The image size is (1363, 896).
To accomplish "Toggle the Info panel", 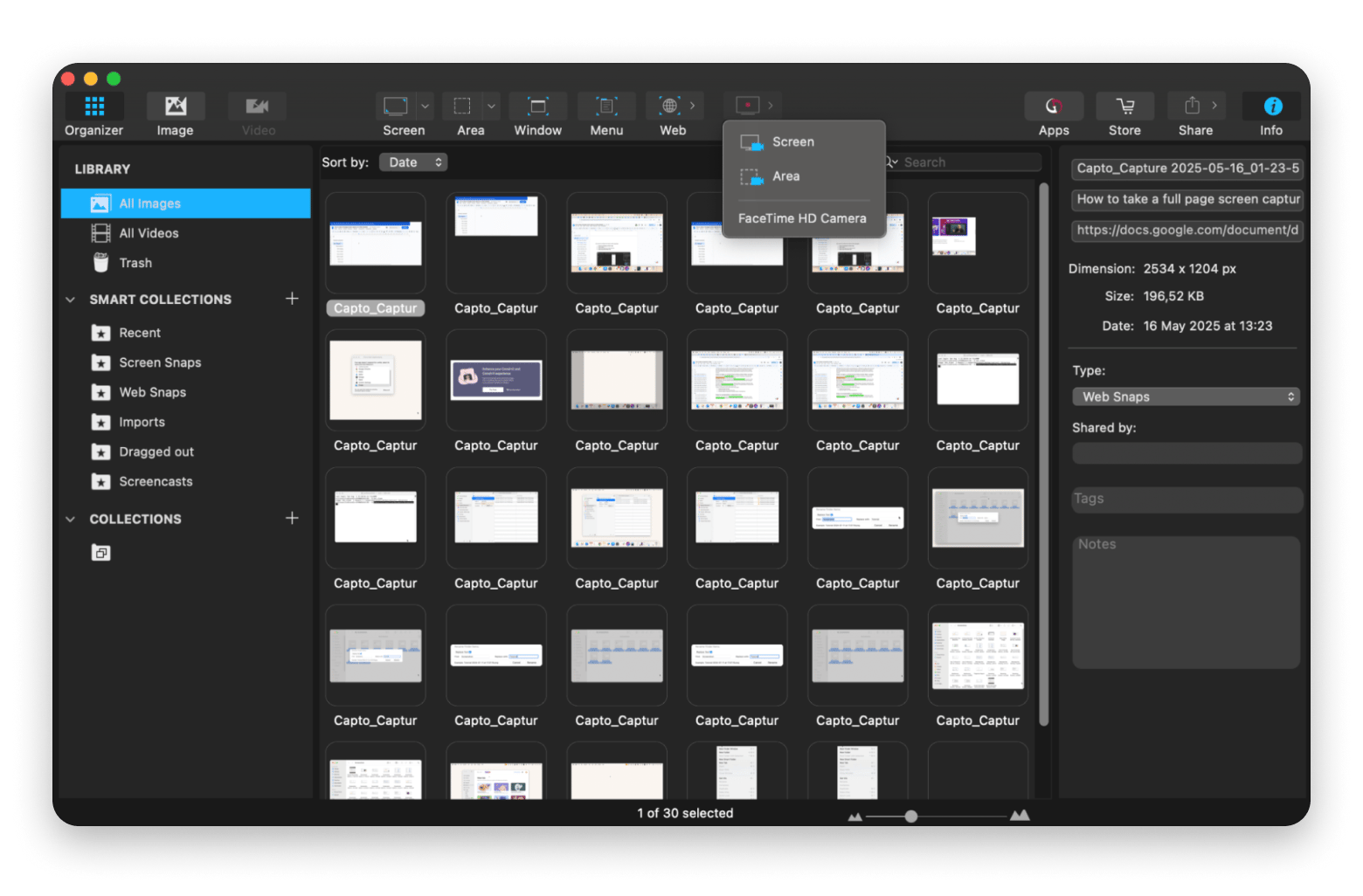I will (x=1271, y=107).
